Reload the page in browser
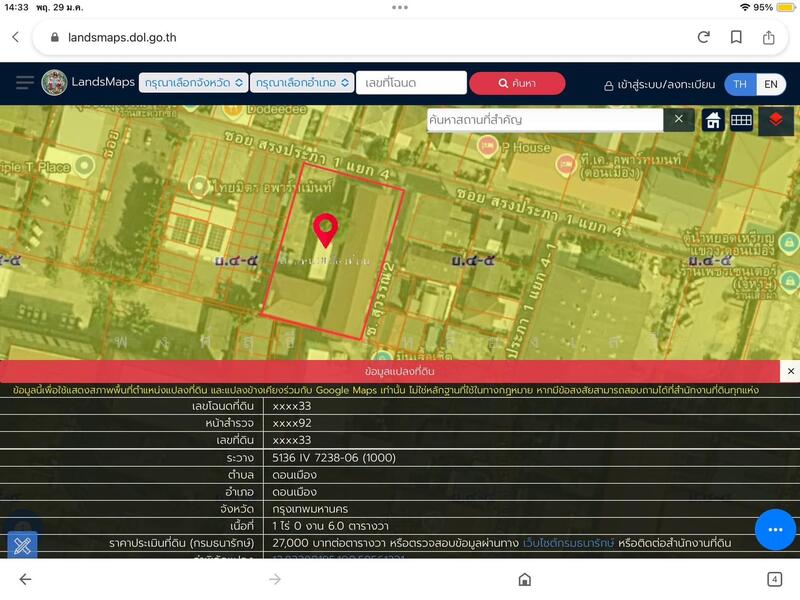800x600 pixels. 703,37
